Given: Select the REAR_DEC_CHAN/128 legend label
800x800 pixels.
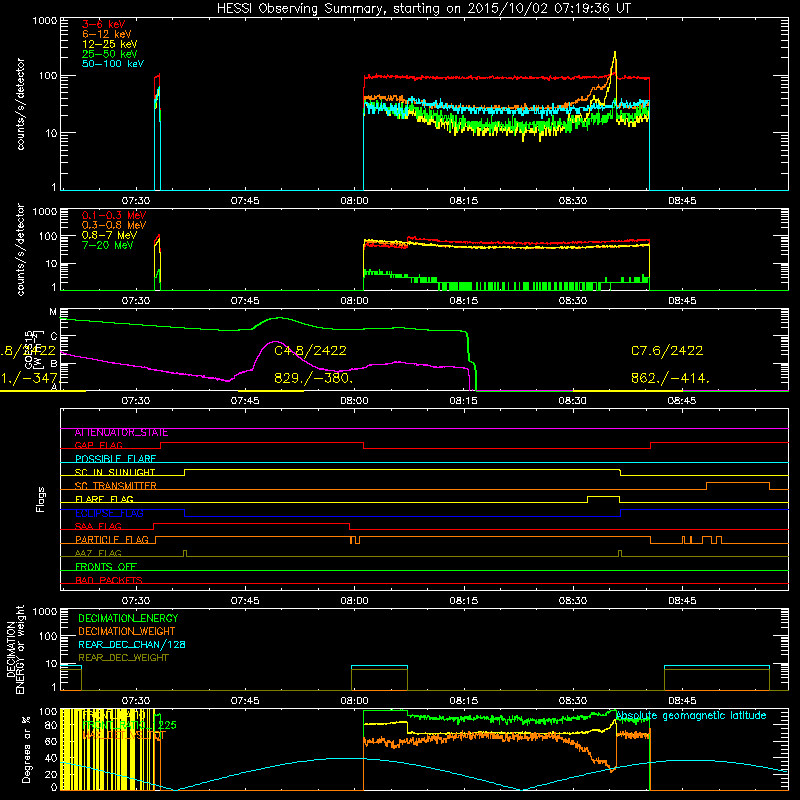Looking at the screenshot, I should pyautogui.click(x=132, y=644).
